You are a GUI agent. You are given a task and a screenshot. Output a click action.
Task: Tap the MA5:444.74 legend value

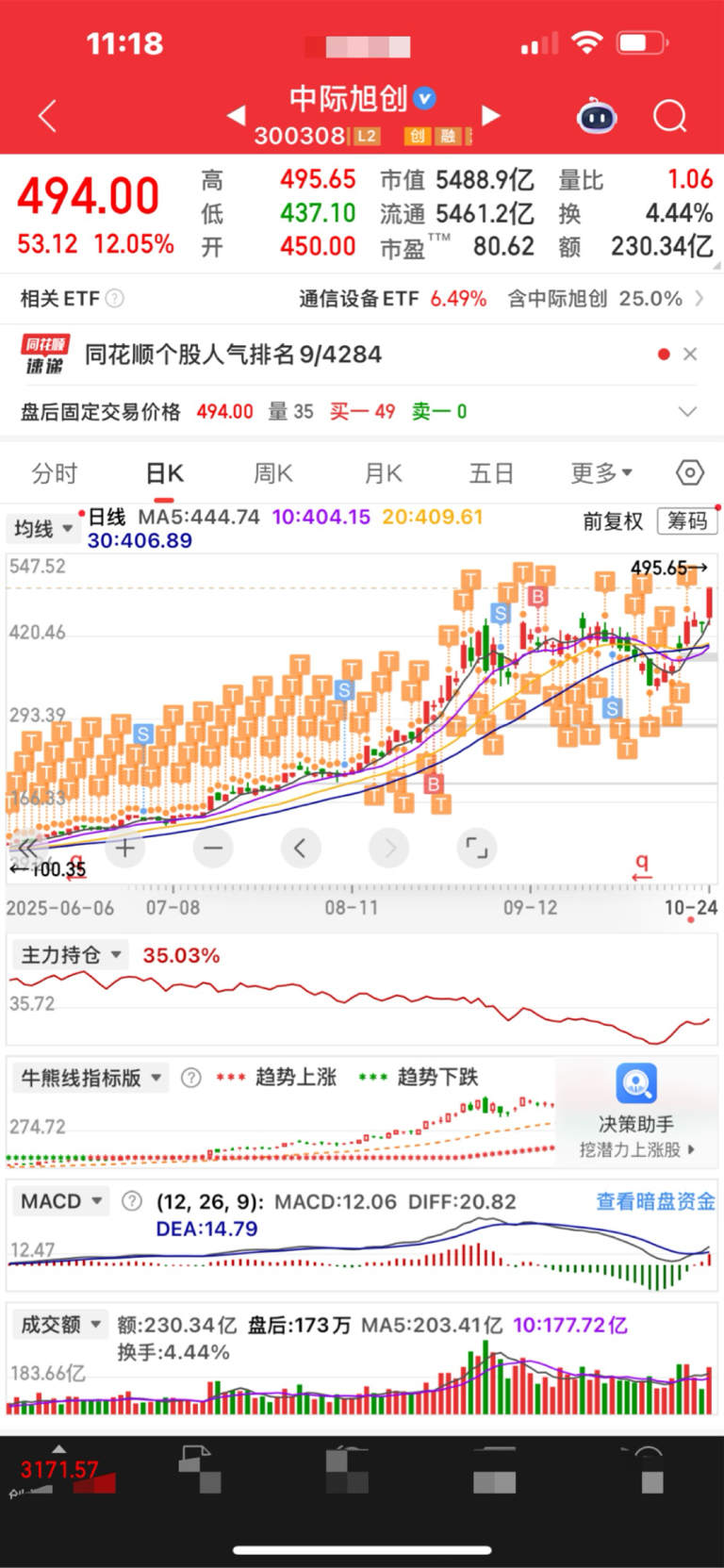pyautogui.click(x=199, y=517)
